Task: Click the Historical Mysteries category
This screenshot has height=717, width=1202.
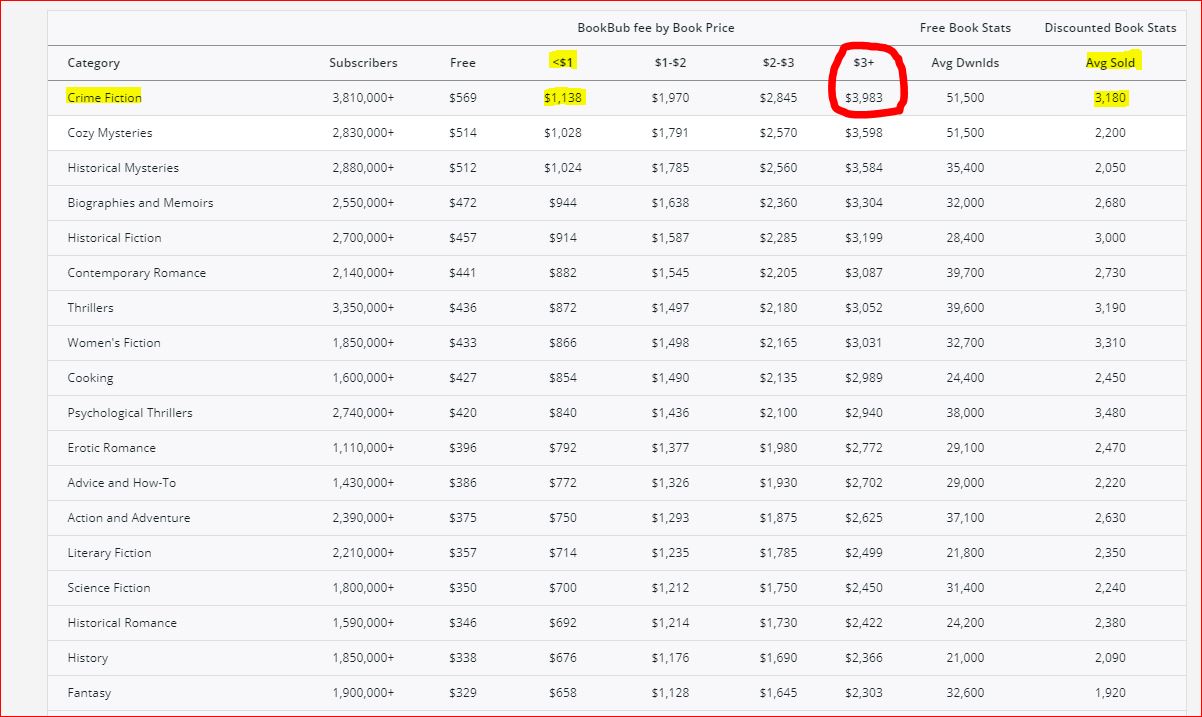Action: click(123, 168)
